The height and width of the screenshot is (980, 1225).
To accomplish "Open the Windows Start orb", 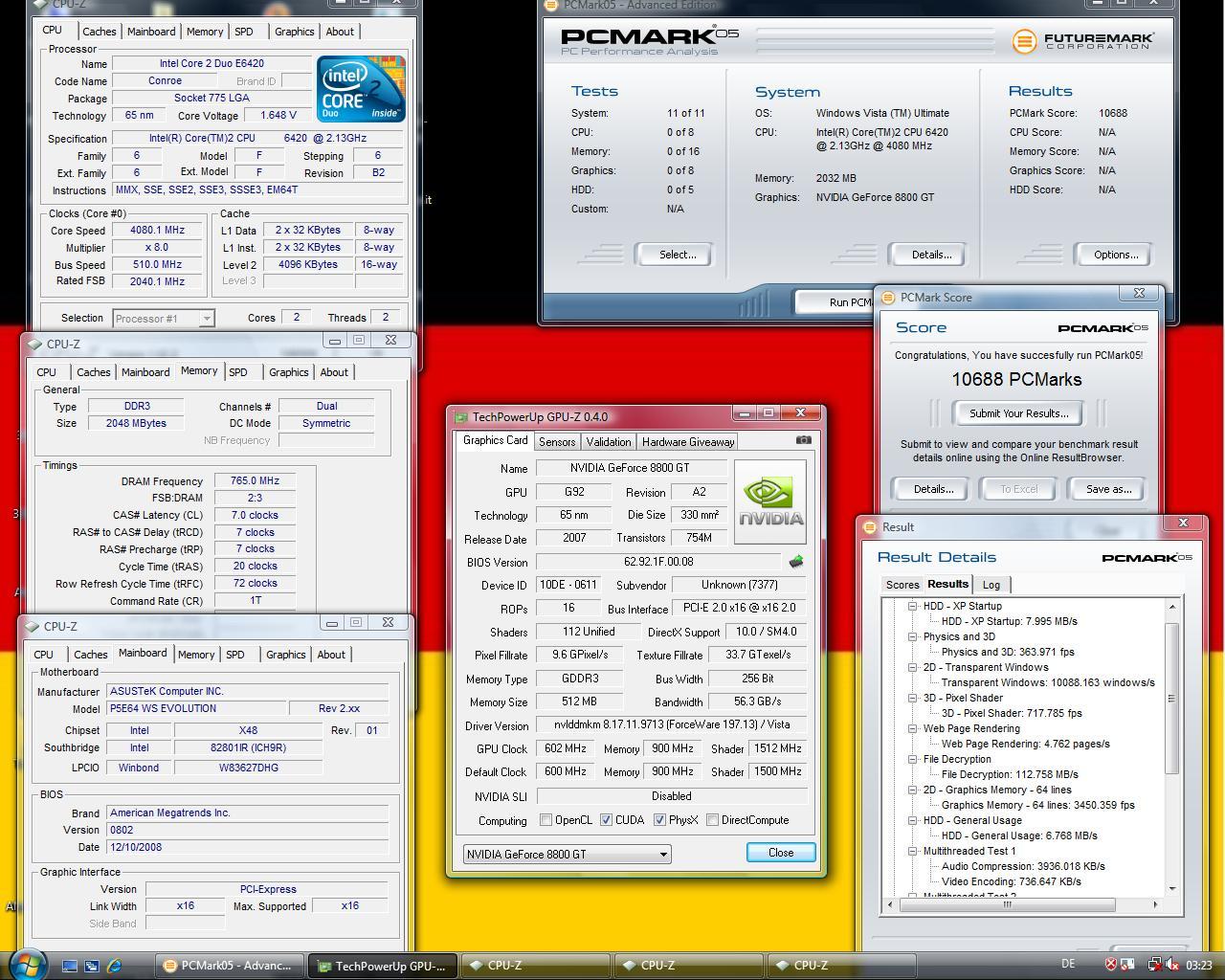I will click(27, 963).
